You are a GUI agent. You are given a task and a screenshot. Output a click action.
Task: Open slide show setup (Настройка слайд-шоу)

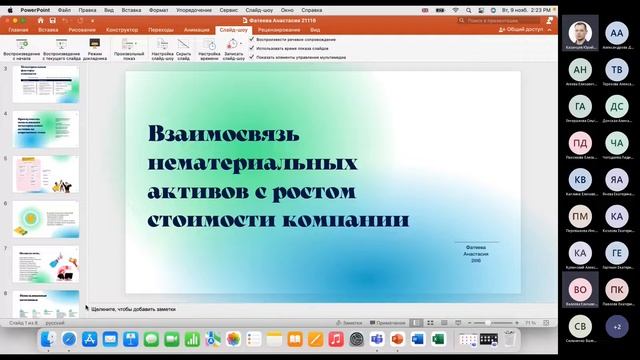[x=162, y=50]
